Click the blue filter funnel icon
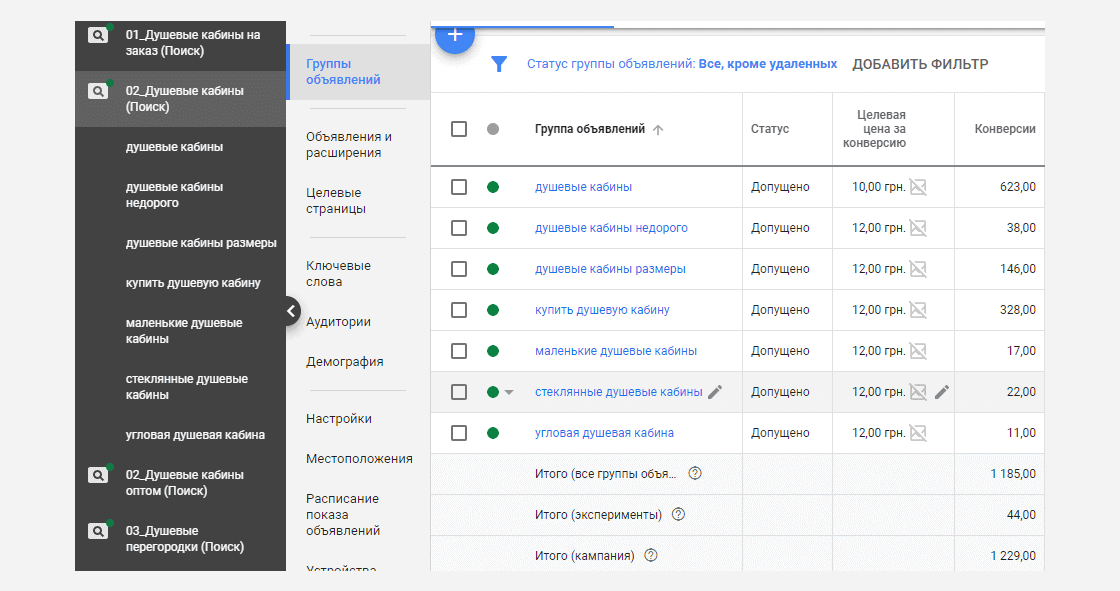This screenshot has width=1120, height=591. [x=499, y=64]
